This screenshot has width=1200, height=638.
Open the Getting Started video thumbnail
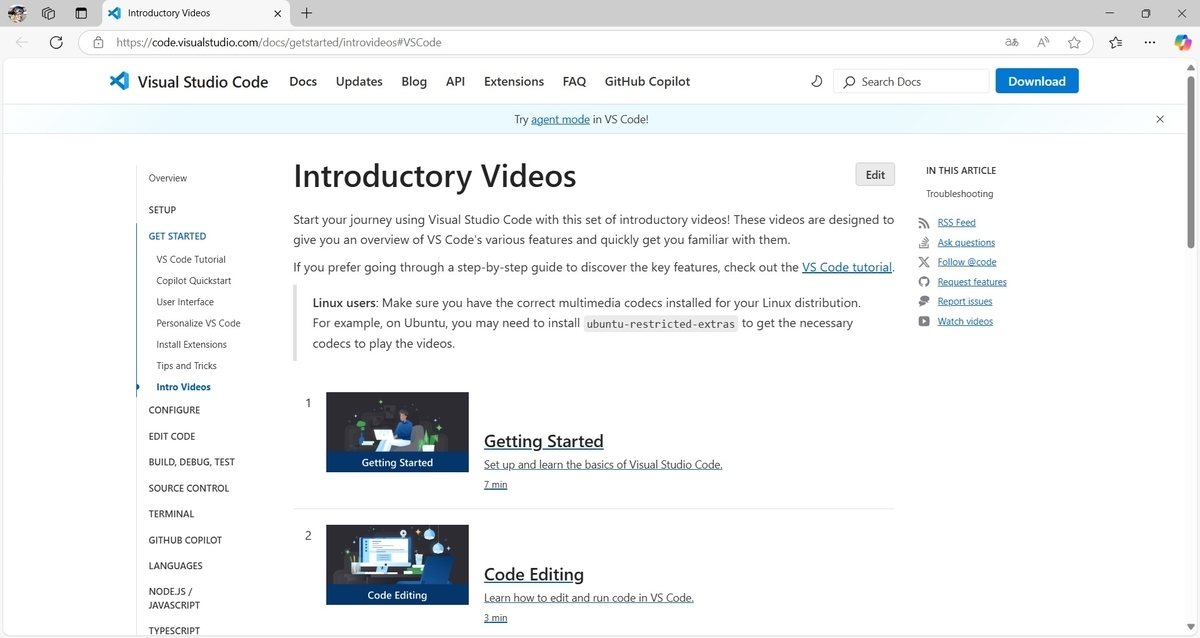[396, 431]
